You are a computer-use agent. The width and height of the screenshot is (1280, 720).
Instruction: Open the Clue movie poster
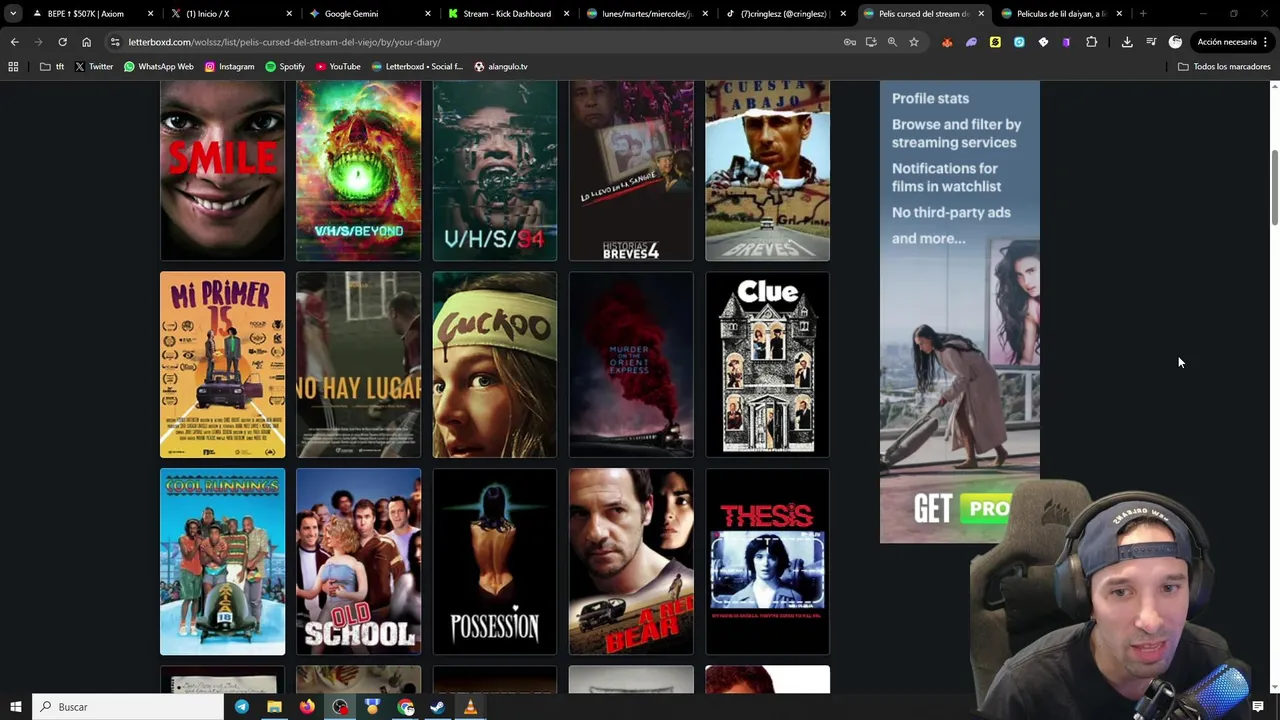click(767, 364)
